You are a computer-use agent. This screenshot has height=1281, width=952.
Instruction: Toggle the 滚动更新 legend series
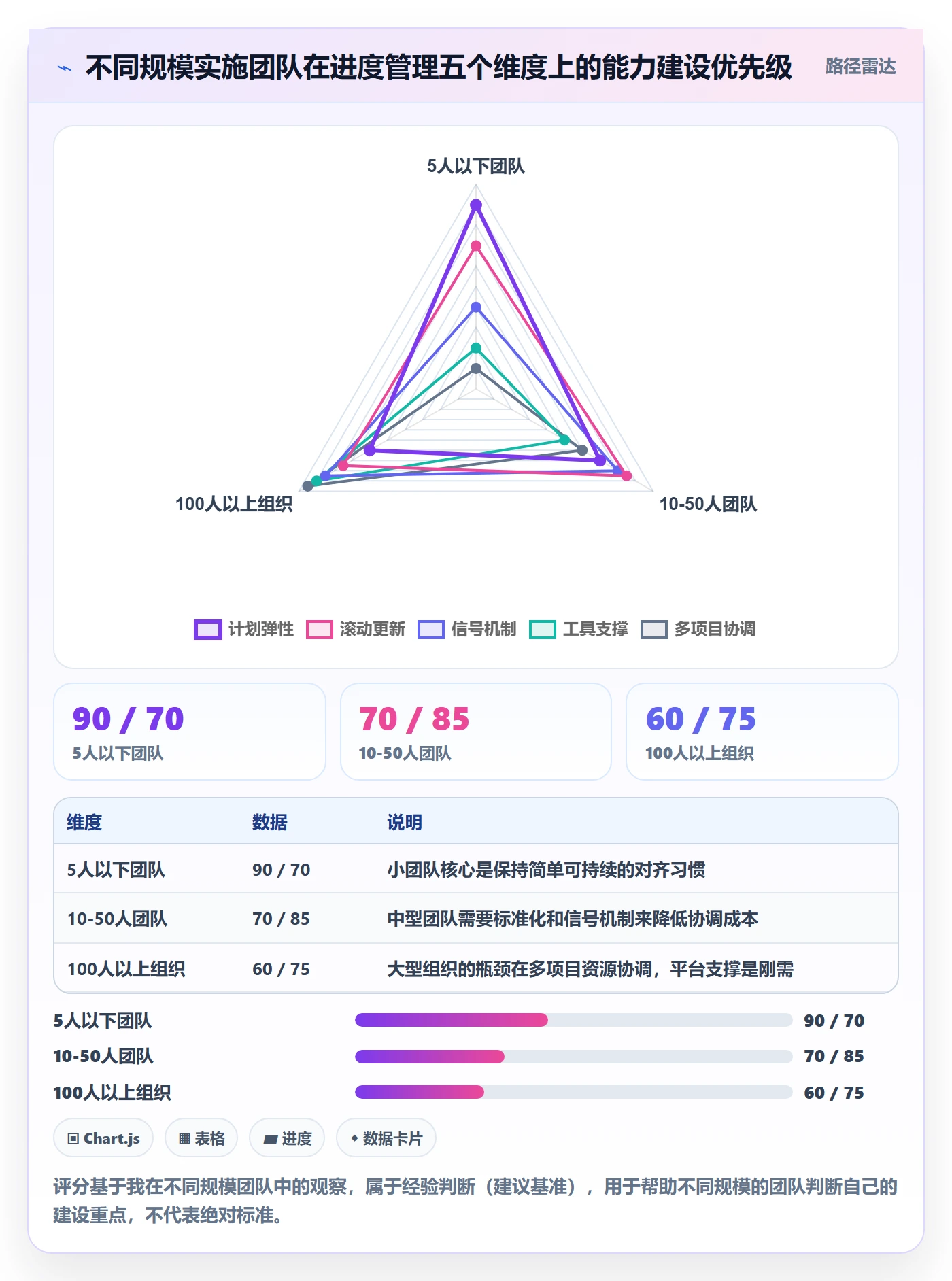(356, 629)
